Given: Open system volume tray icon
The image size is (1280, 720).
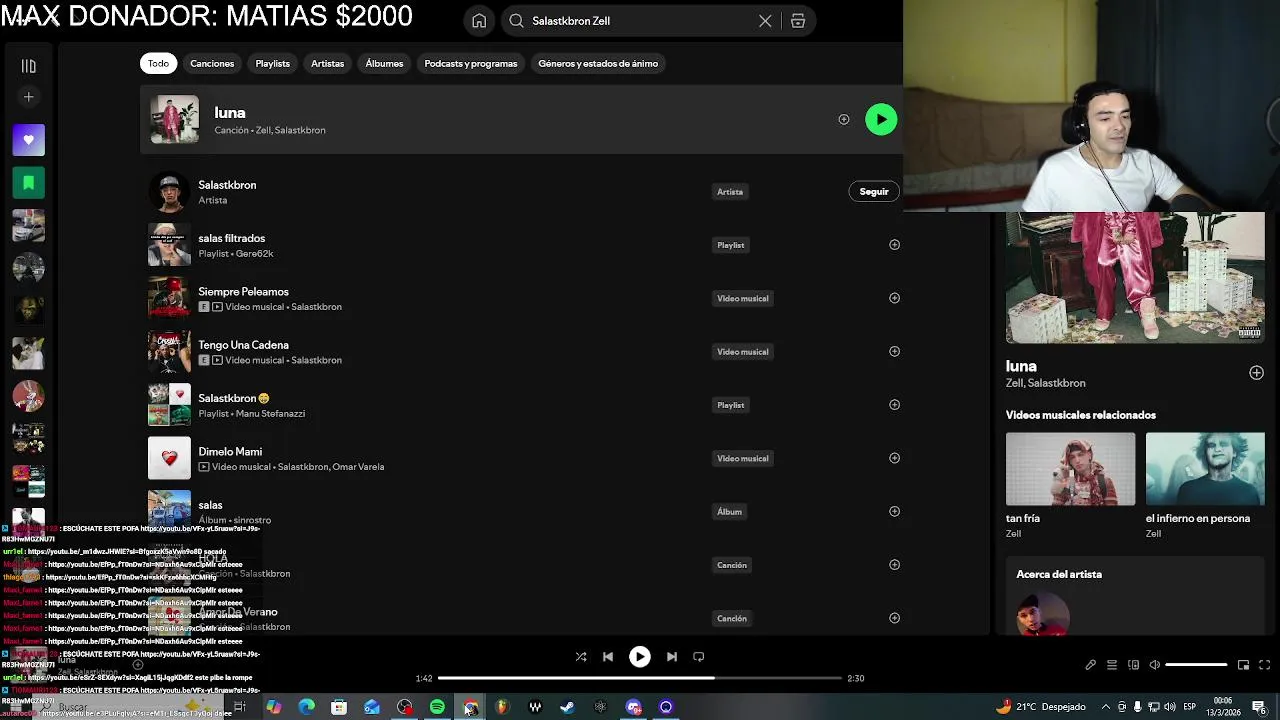Looking at the screenshot, I should (1171, 707).
